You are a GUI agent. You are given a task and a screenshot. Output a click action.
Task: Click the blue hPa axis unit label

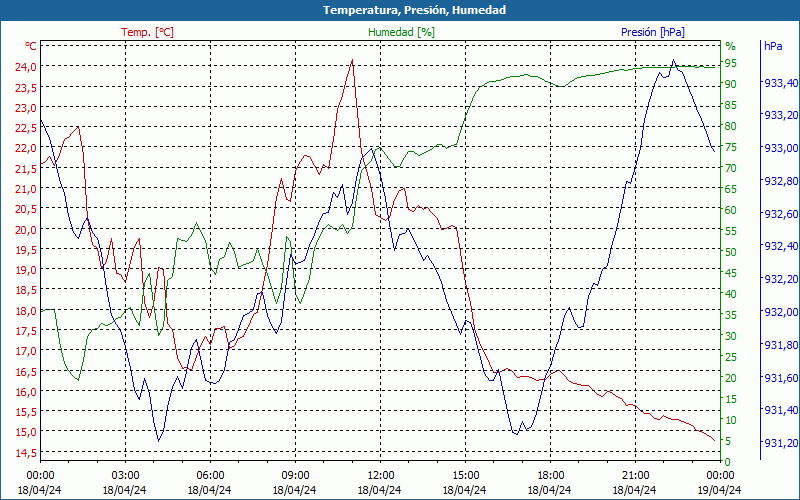pyautogui.click(x=773, y=46)
